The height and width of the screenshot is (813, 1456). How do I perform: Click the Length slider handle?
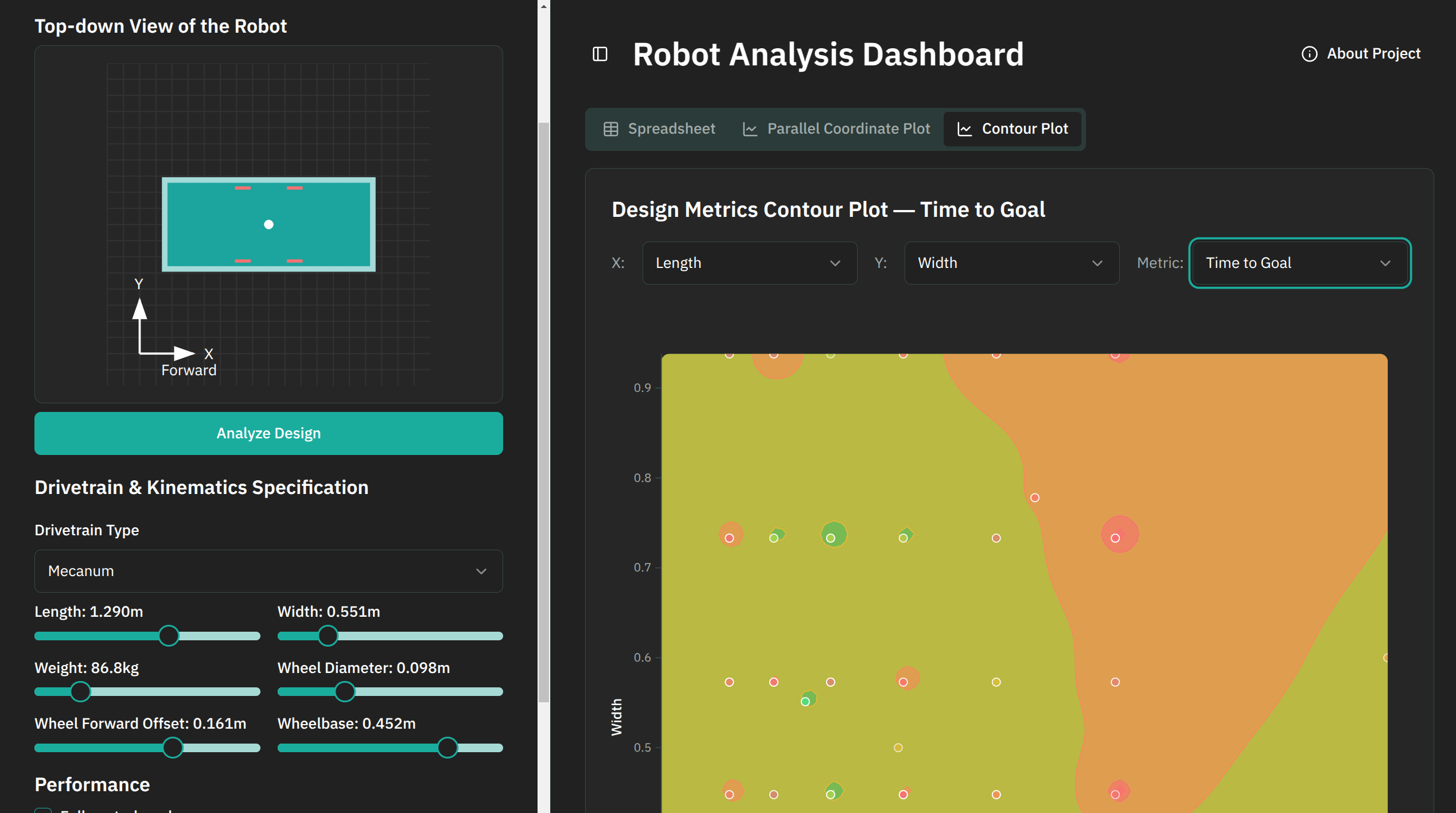169,636
